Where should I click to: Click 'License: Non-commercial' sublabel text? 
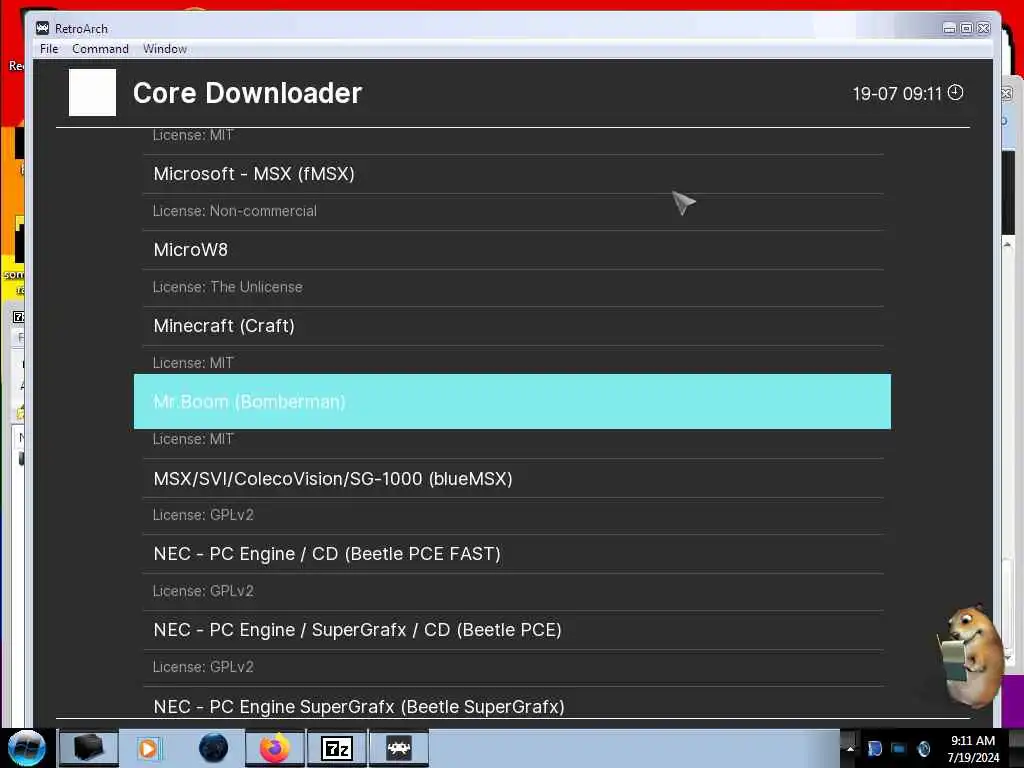(x=234, y=211)
